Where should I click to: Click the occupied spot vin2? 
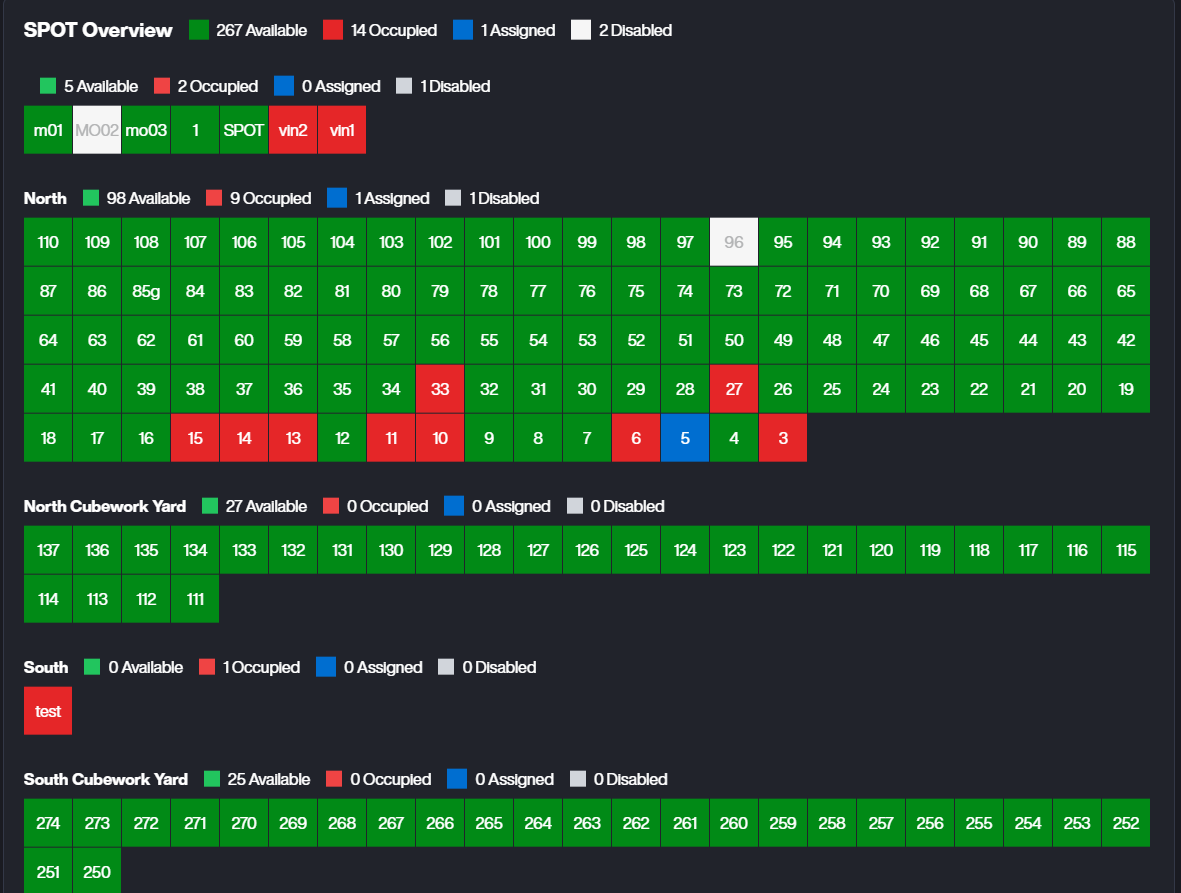tap(293, 130)
